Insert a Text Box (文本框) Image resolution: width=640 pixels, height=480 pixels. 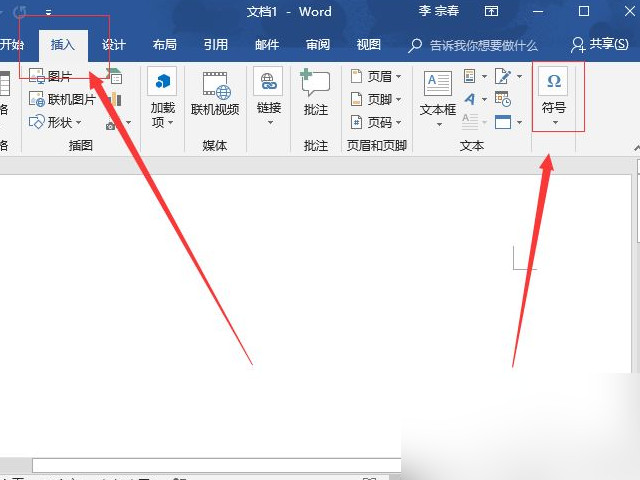coord(438,99)
